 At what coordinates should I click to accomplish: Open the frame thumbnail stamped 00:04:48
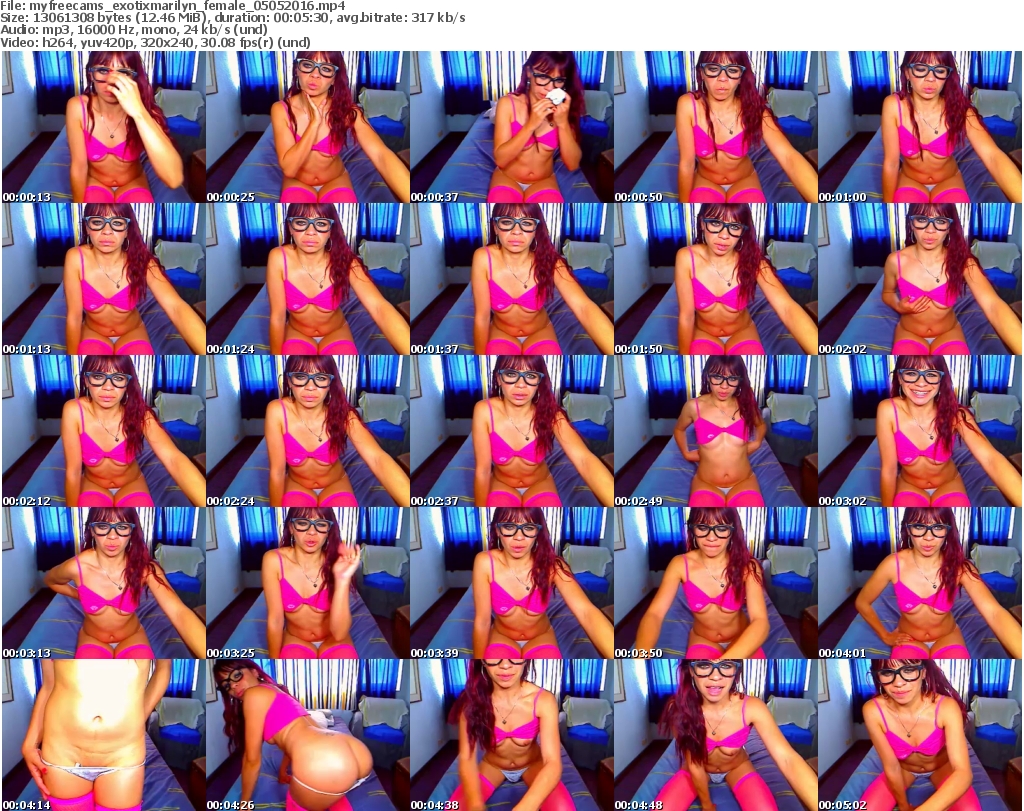click(x=716, y=735)
